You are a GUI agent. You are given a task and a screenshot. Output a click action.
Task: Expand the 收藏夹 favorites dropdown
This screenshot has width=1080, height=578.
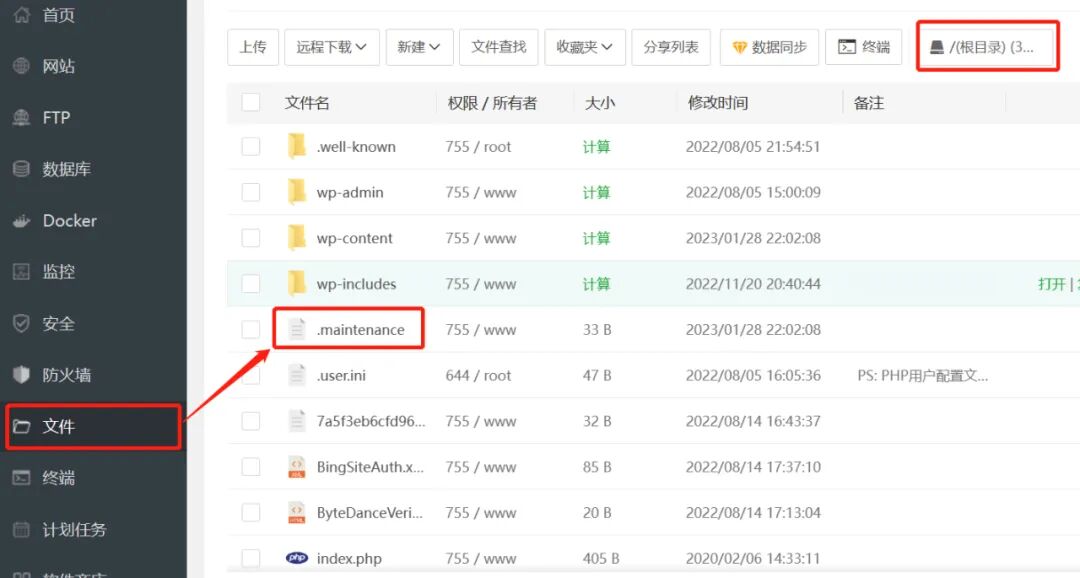pos(584,46)
